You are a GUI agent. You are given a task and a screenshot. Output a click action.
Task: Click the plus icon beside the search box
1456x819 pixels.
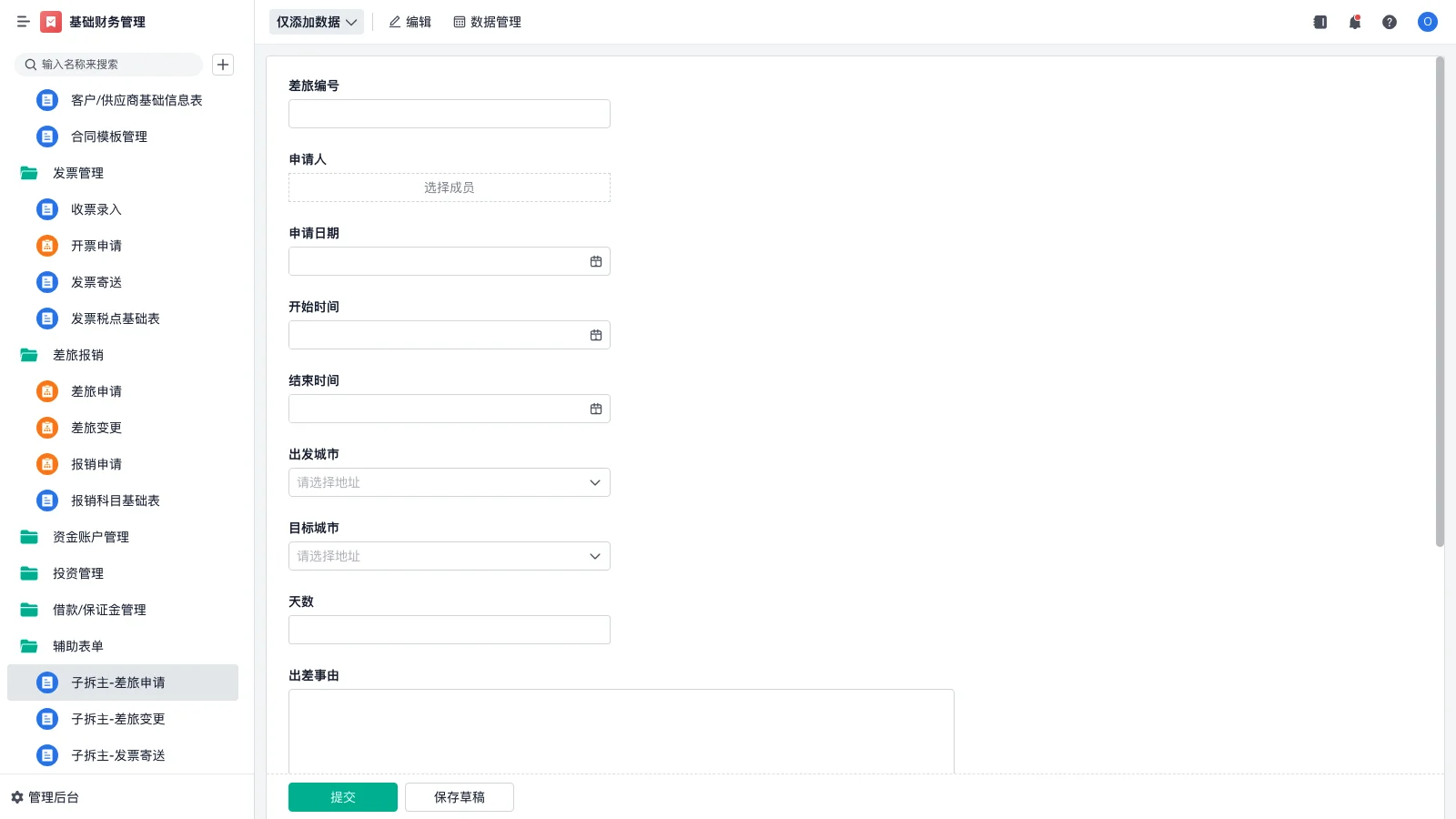coord(223,65)
